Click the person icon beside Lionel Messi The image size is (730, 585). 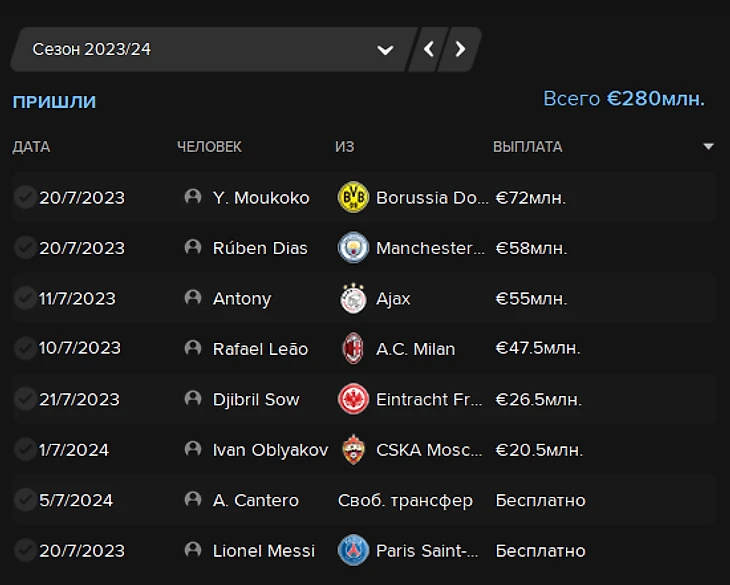(x=193, y=550)
